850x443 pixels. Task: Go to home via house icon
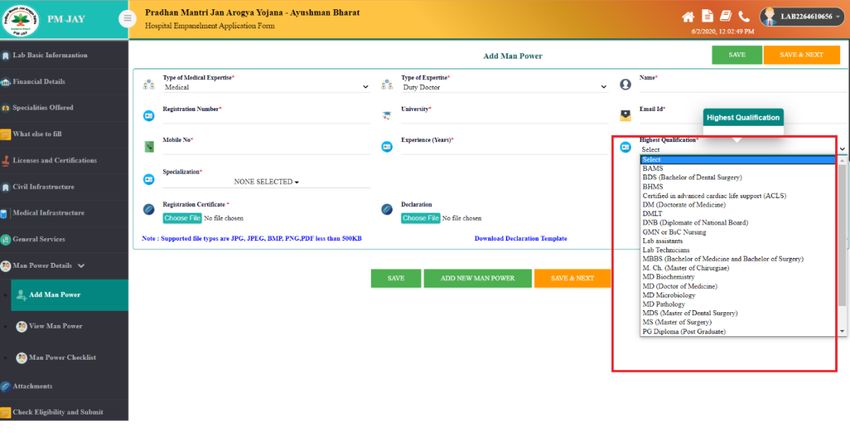[x=688, y=17]
